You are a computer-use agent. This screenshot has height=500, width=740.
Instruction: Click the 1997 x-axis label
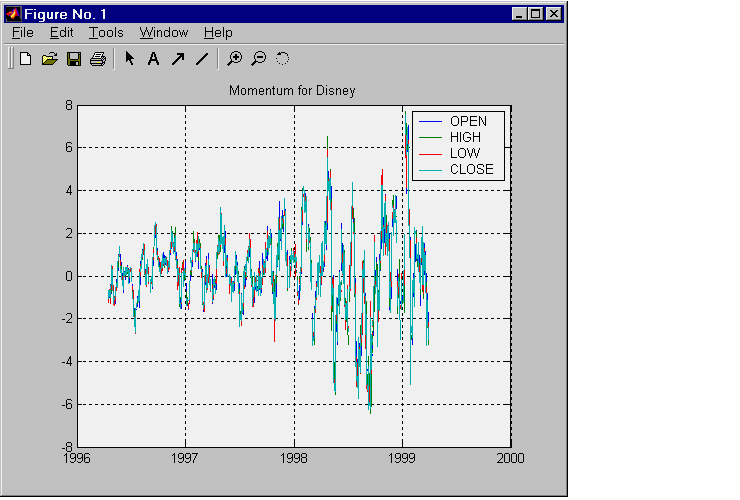coord(185,458)
